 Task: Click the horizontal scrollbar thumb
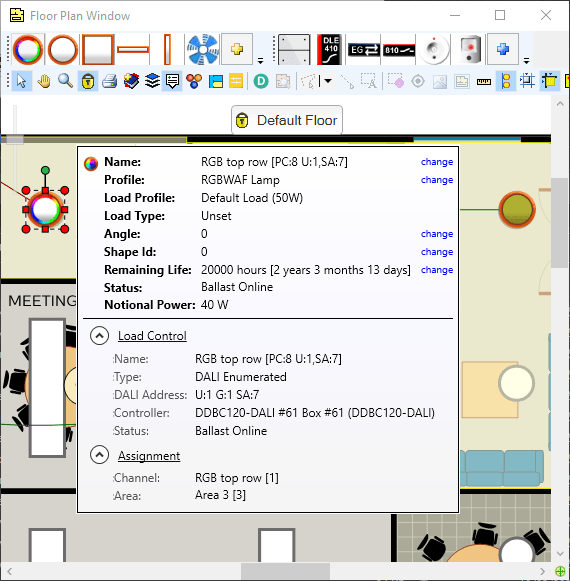285,571
